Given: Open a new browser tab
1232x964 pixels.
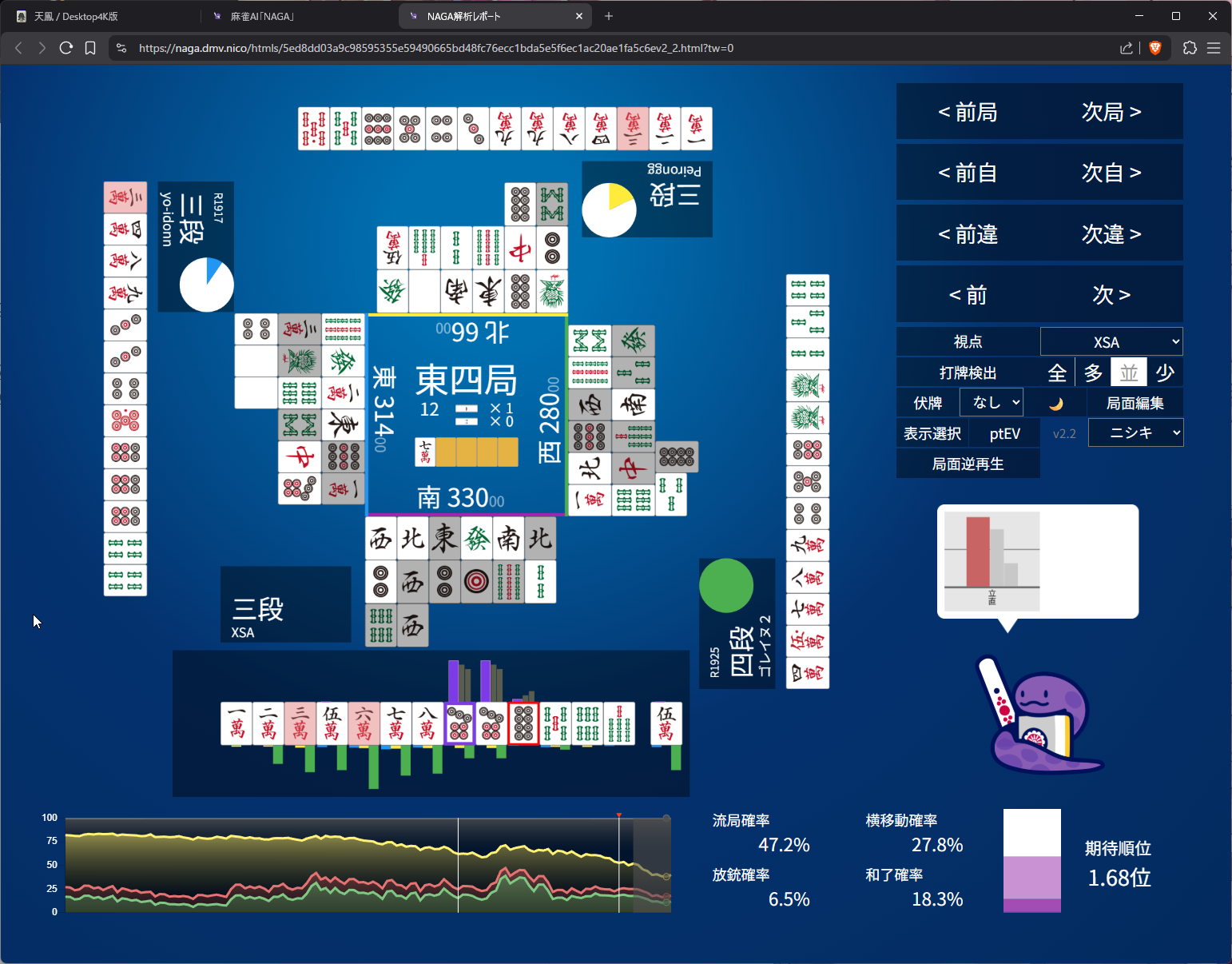Looking at the screenshot, I should pyautogui.click(x=609, y=16).
